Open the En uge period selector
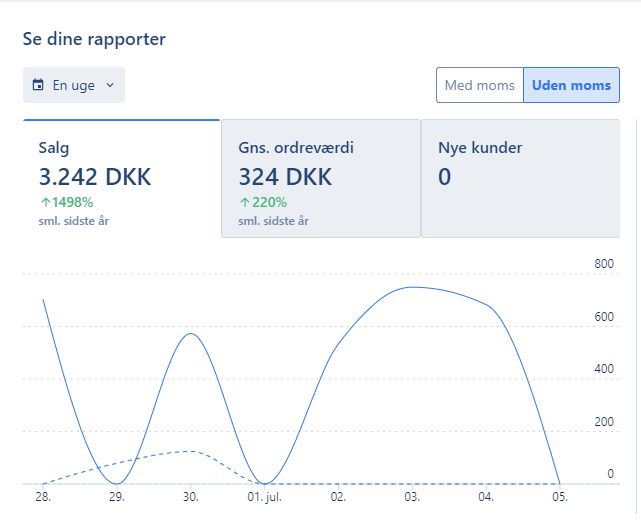Screen dimensions: 641x522 (x=74, y=85)
